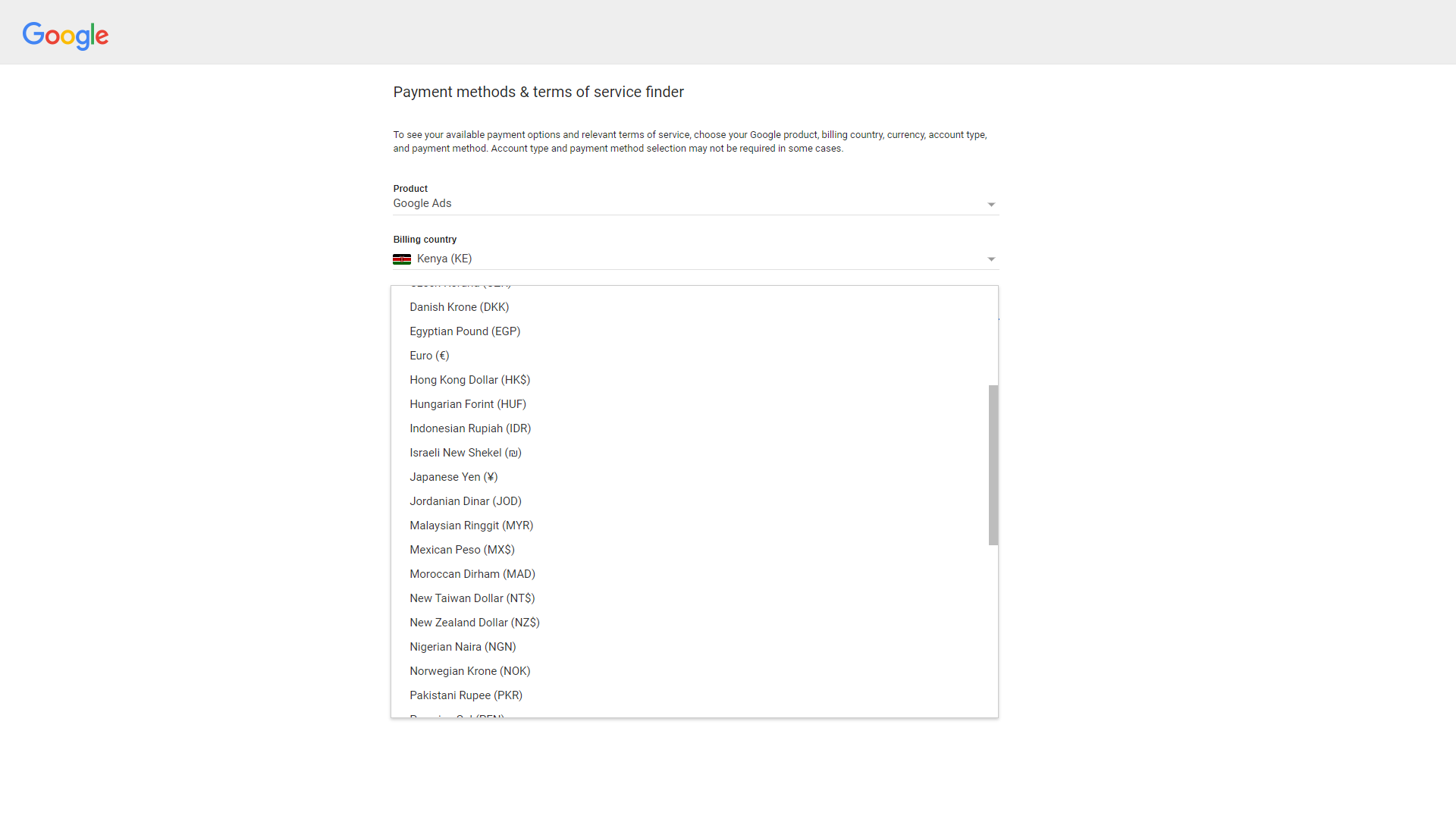Select Hungarian Forint (HUF)

click(468, 404)
